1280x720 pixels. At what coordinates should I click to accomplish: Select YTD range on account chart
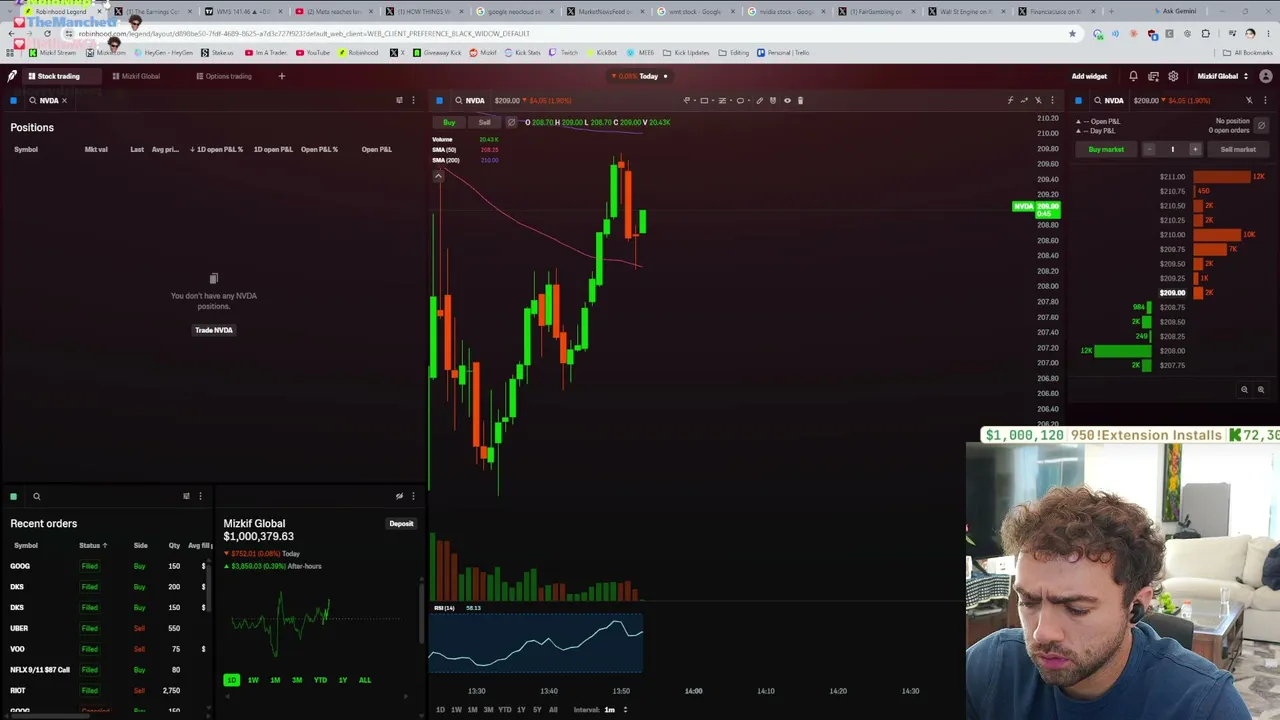pos(320,680)
